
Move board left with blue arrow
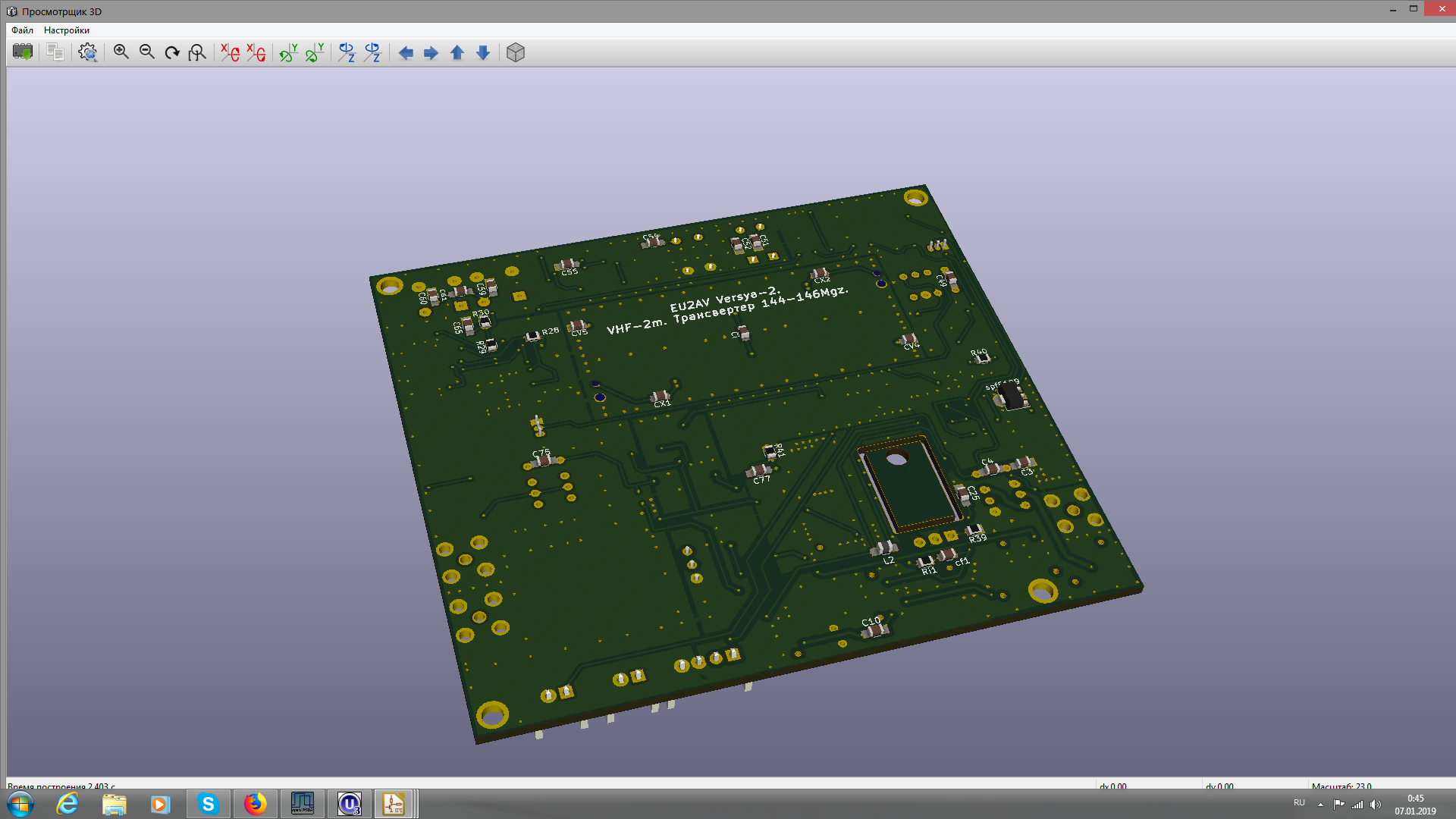click(406, 52)
